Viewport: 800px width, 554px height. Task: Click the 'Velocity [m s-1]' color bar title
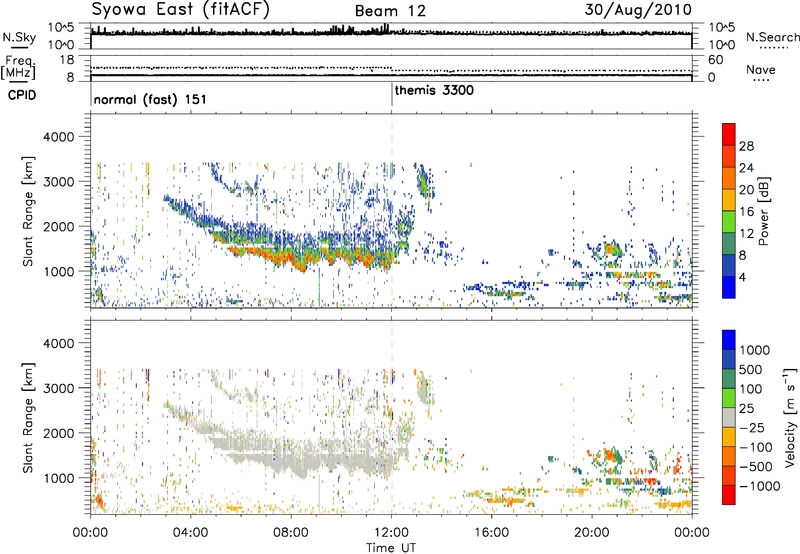(x=790, y=417)
